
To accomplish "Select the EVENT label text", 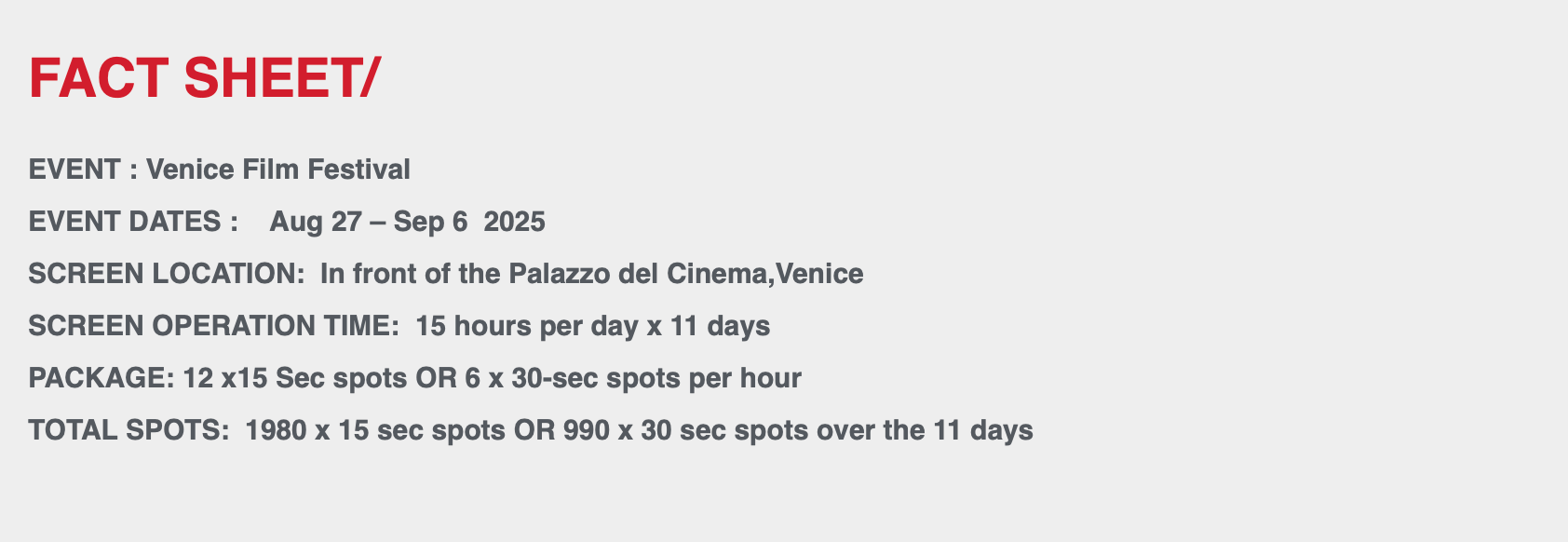I will 74,169.
